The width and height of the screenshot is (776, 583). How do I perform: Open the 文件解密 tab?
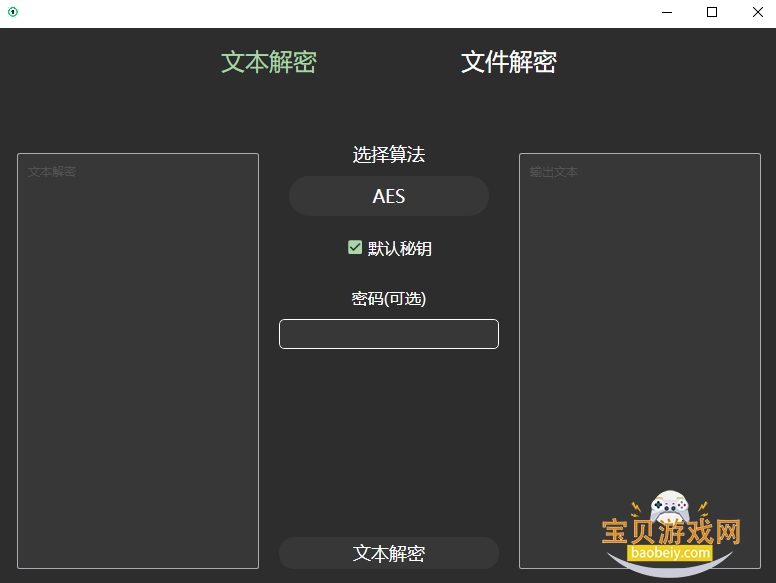pyautogui.click(x=508, y=62)
